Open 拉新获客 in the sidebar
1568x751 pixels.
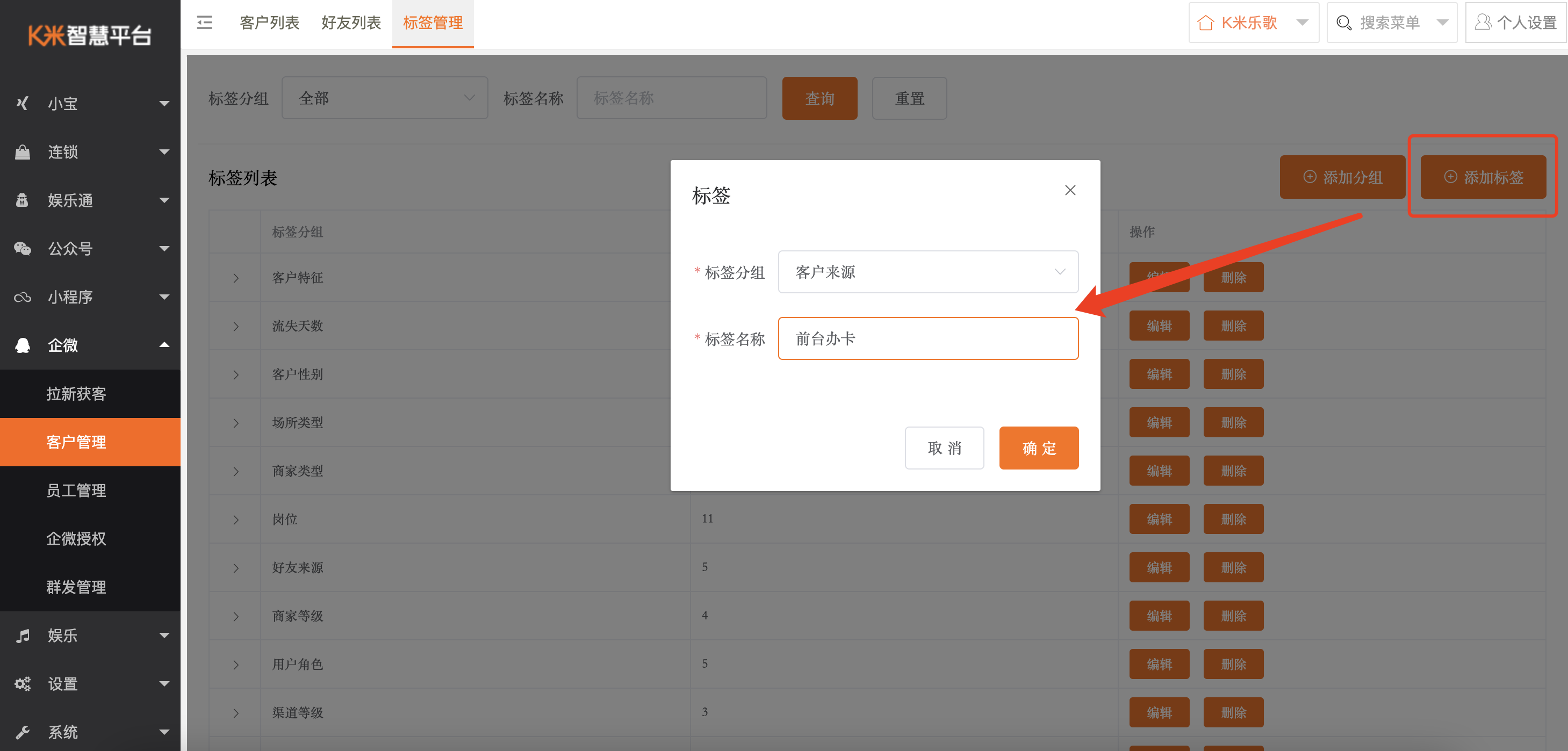(90, 394)
